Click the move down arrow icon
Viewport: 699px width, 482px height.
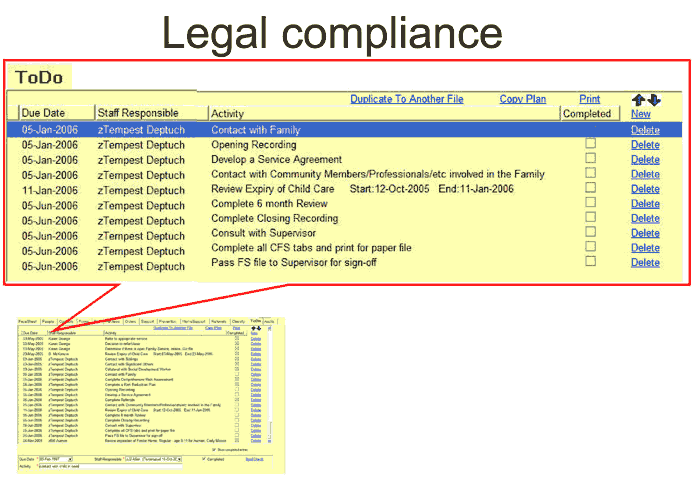point(654,99)
